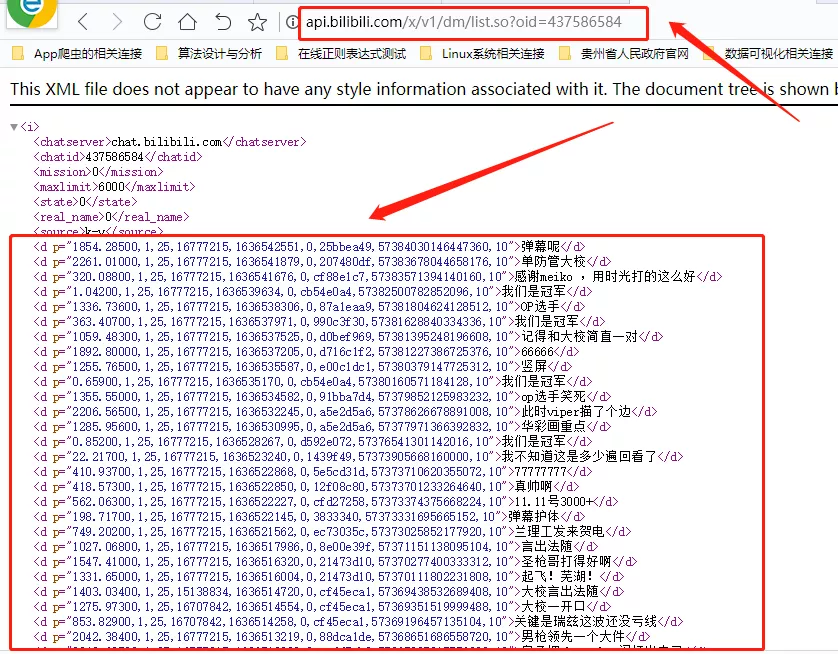Click the danmaku text 大校言出法随
The image size is (838, 654).
point(560,591)
